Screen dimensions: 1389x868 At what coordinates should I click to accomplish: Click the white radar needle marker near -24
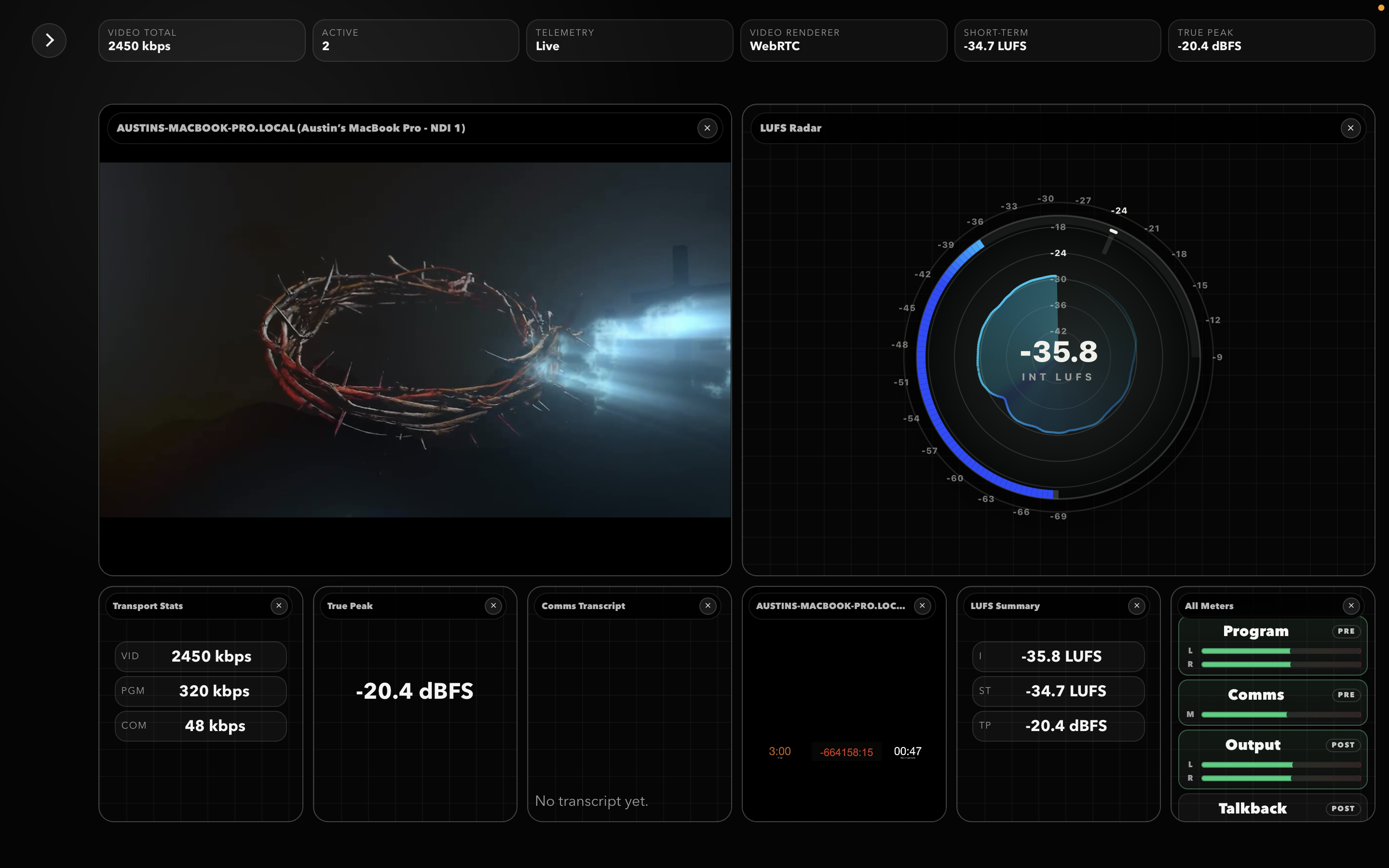pos(1113,231)
